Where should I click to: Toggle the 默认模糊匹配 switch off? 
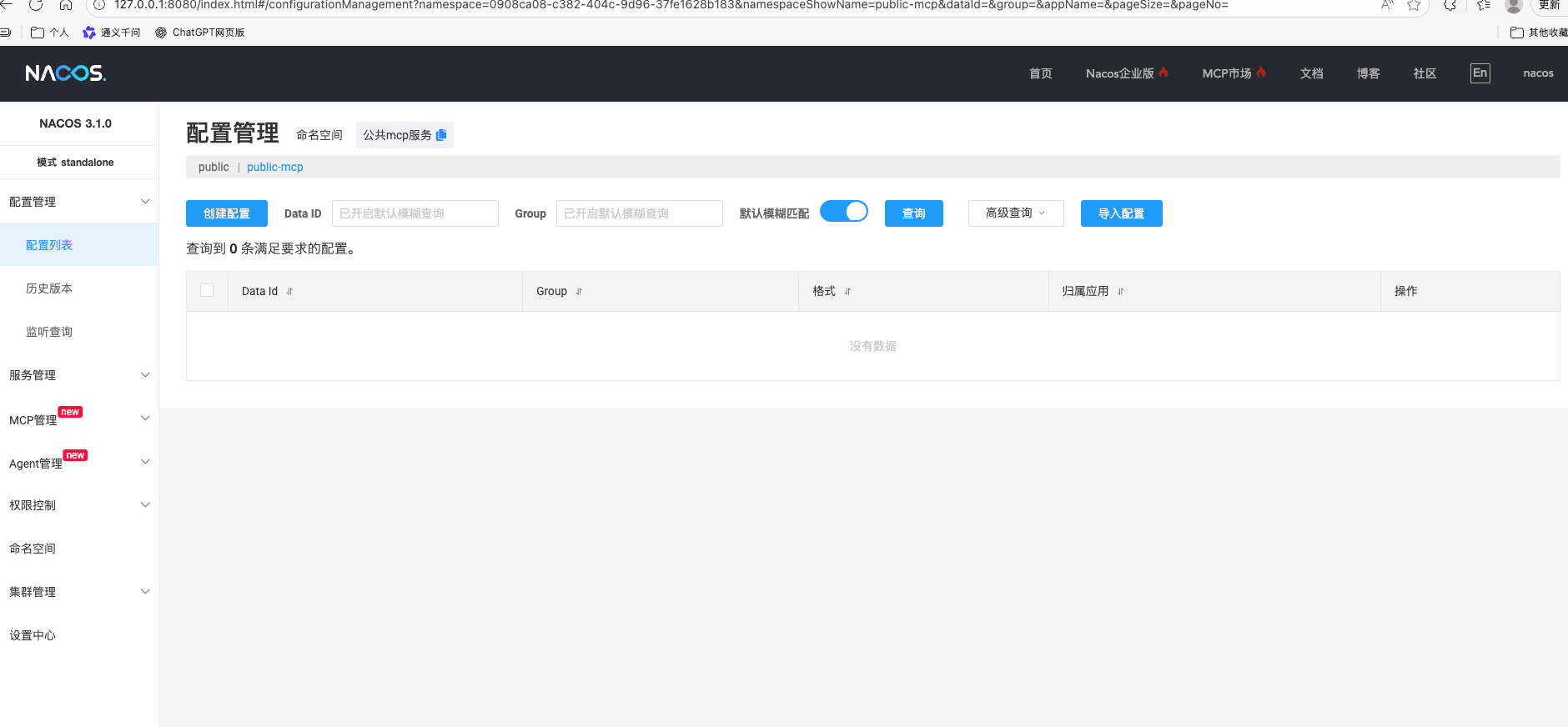843,212
